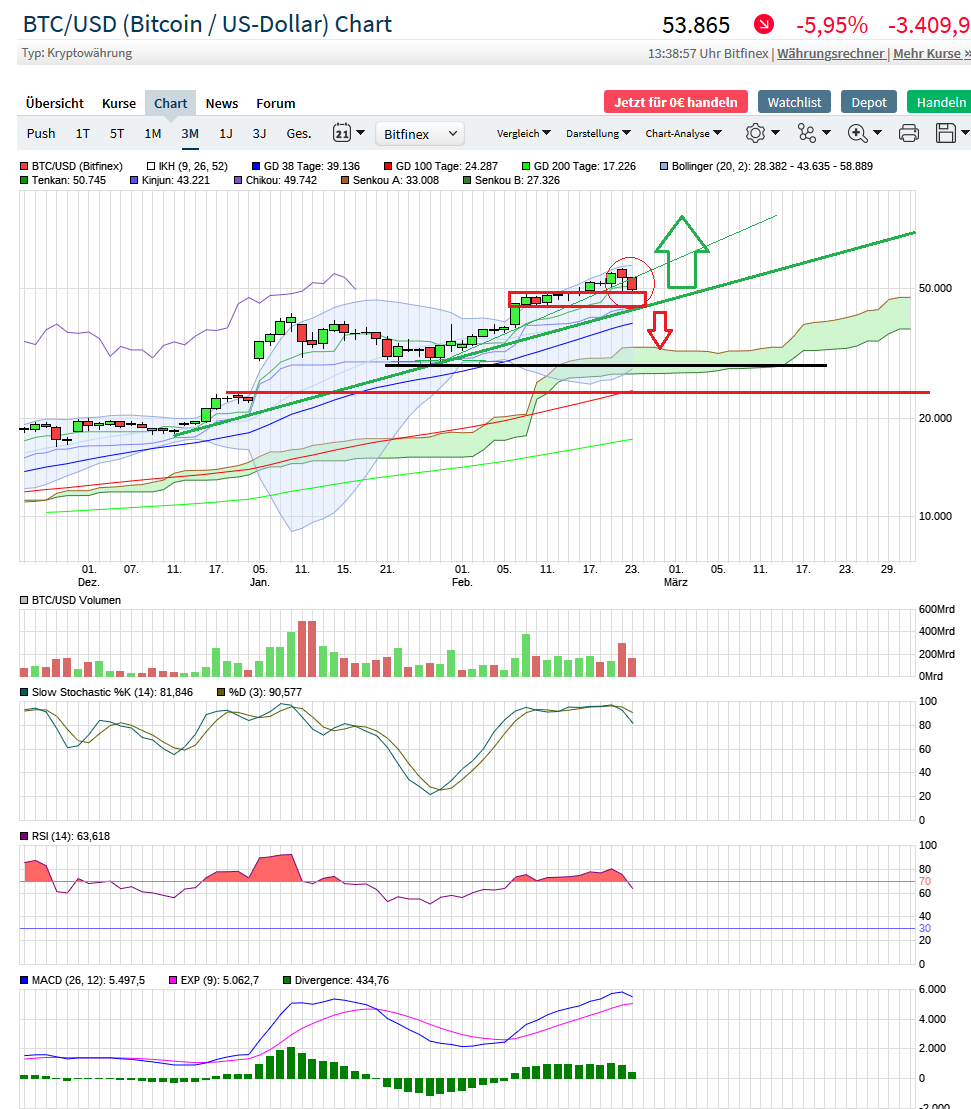971x1109 pixels.
Task: Expand the arrow next to zoom magnifier
Action: click(878, 133)
